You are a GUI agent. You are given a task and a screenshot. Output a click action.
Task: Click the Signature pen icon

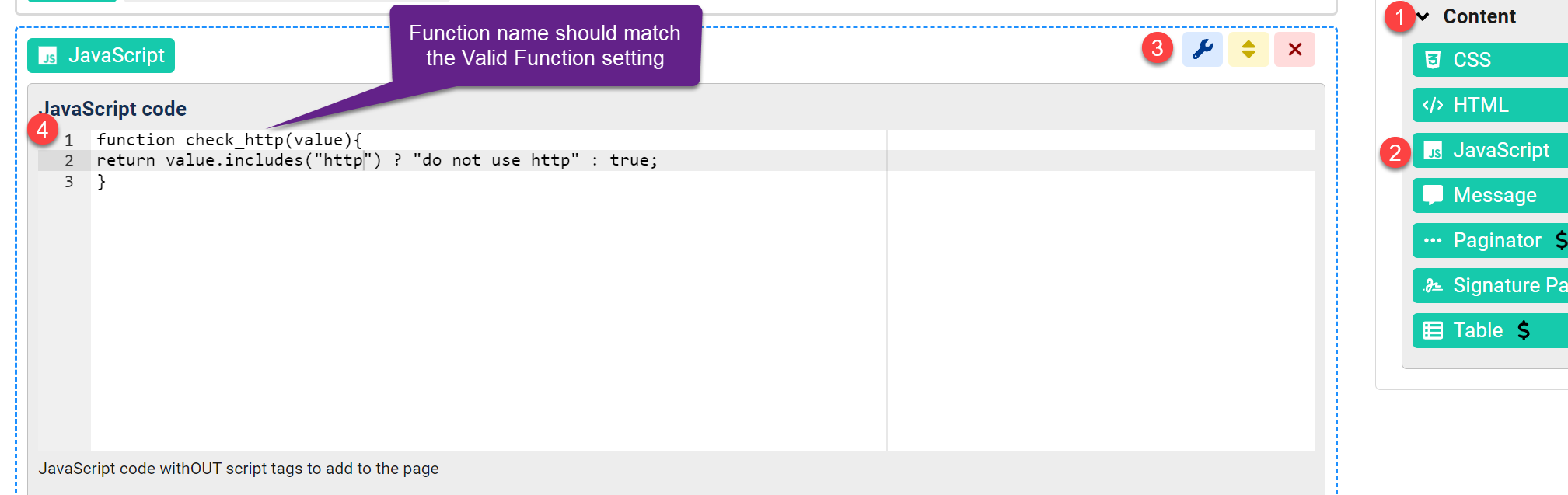point(1433,285)
